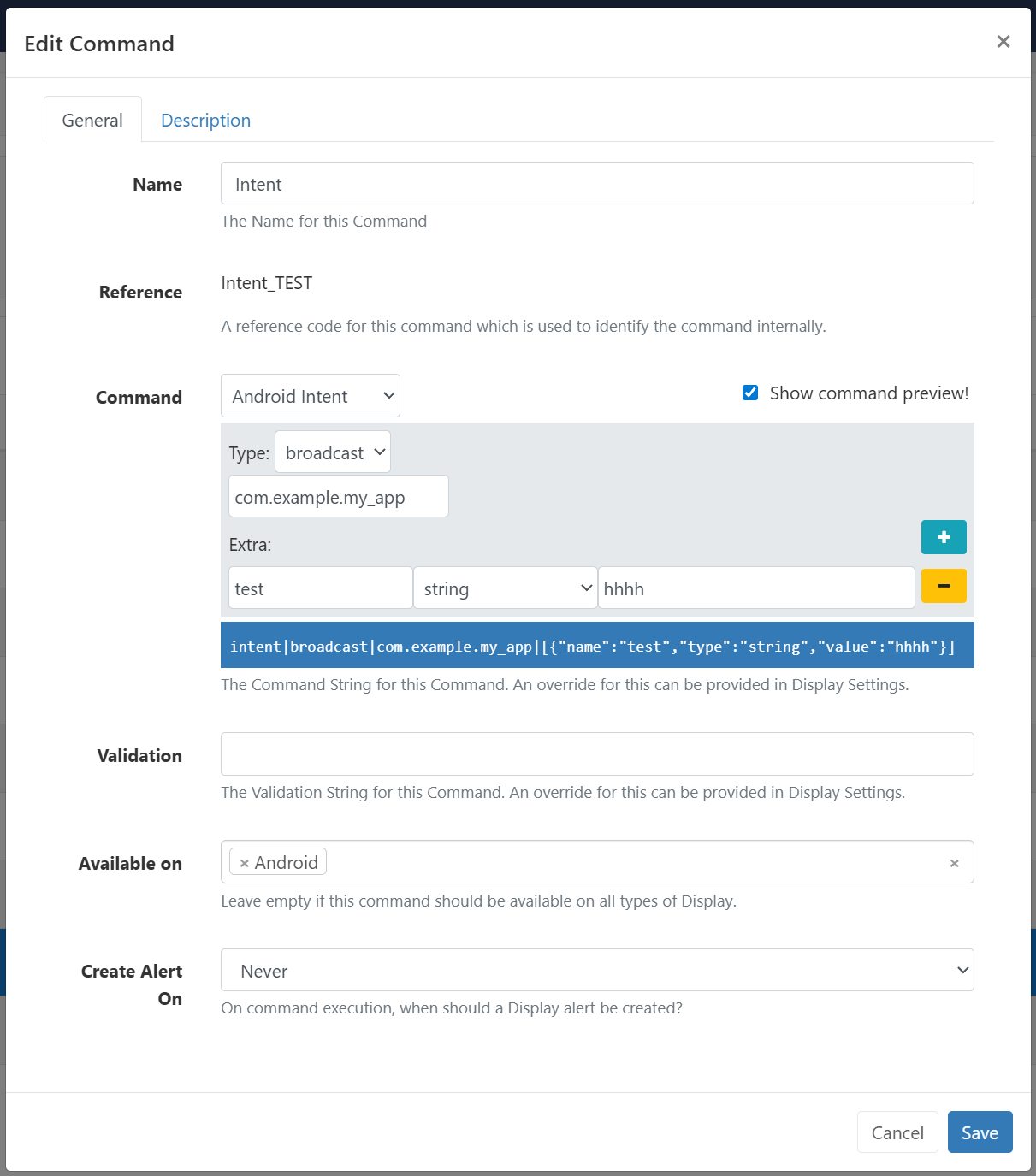Expand the Create Alert On dropdown
This screenshot has height=1176, width=1036.
(x=597, y=971)
